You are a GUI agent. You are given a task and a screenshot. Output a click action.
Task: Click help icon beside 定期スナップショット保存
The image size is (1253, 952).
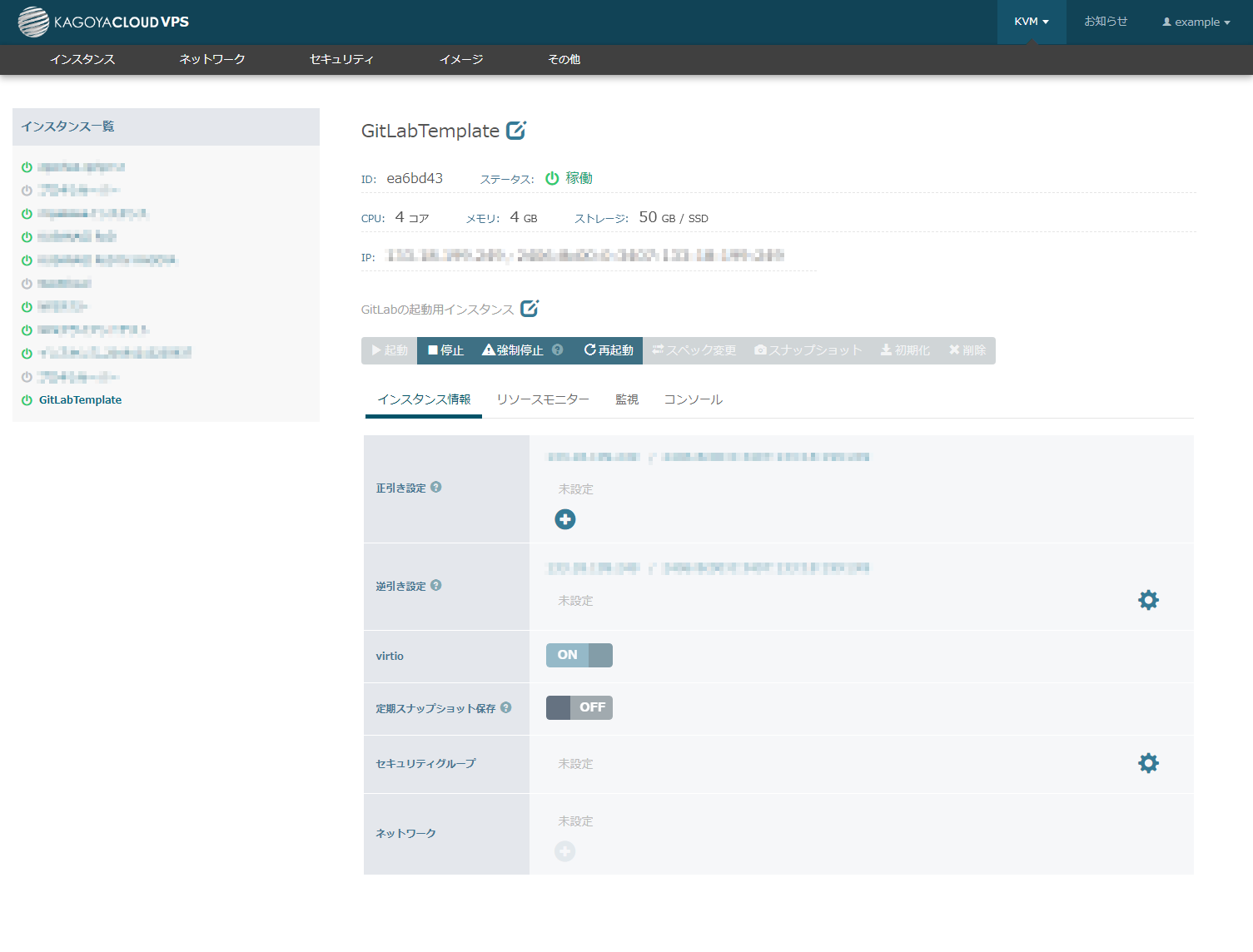[506, 708]
